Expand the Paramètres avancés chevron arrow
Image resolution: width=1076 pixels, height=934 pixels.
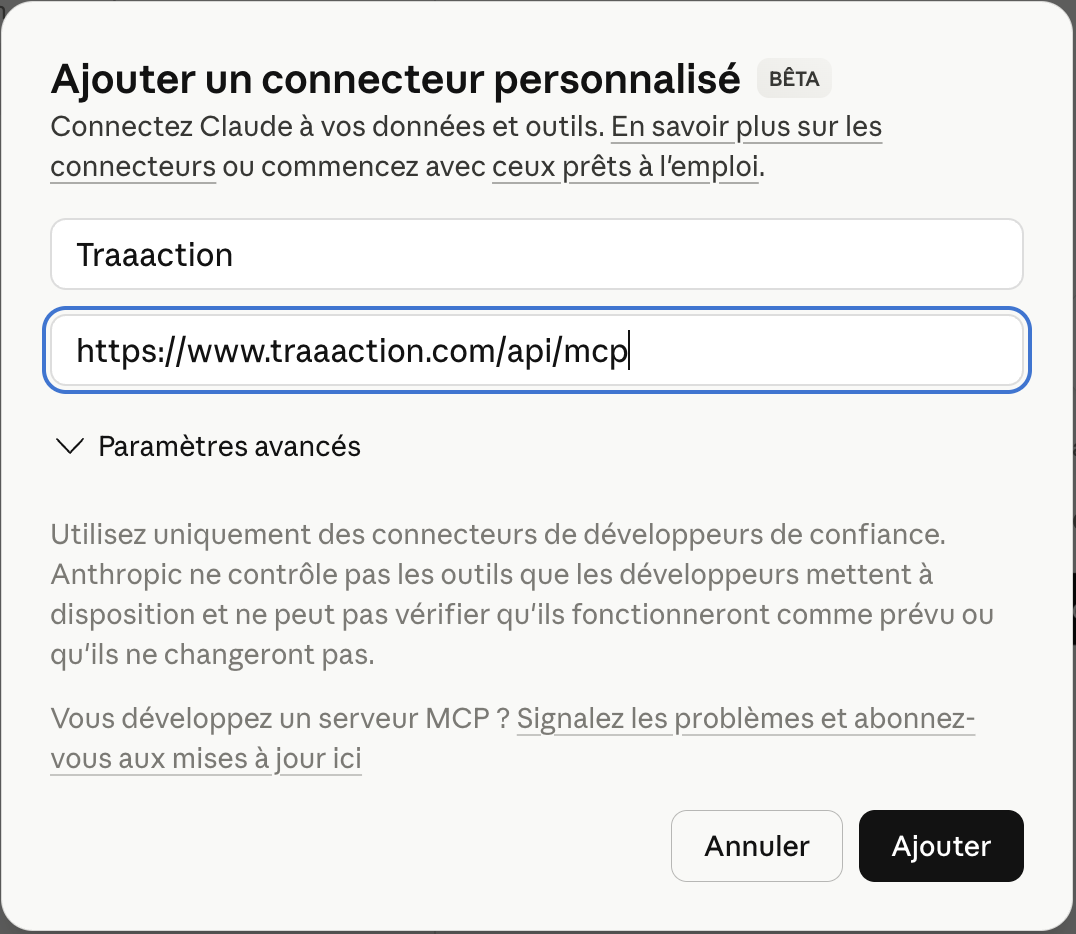click(70, 446)
